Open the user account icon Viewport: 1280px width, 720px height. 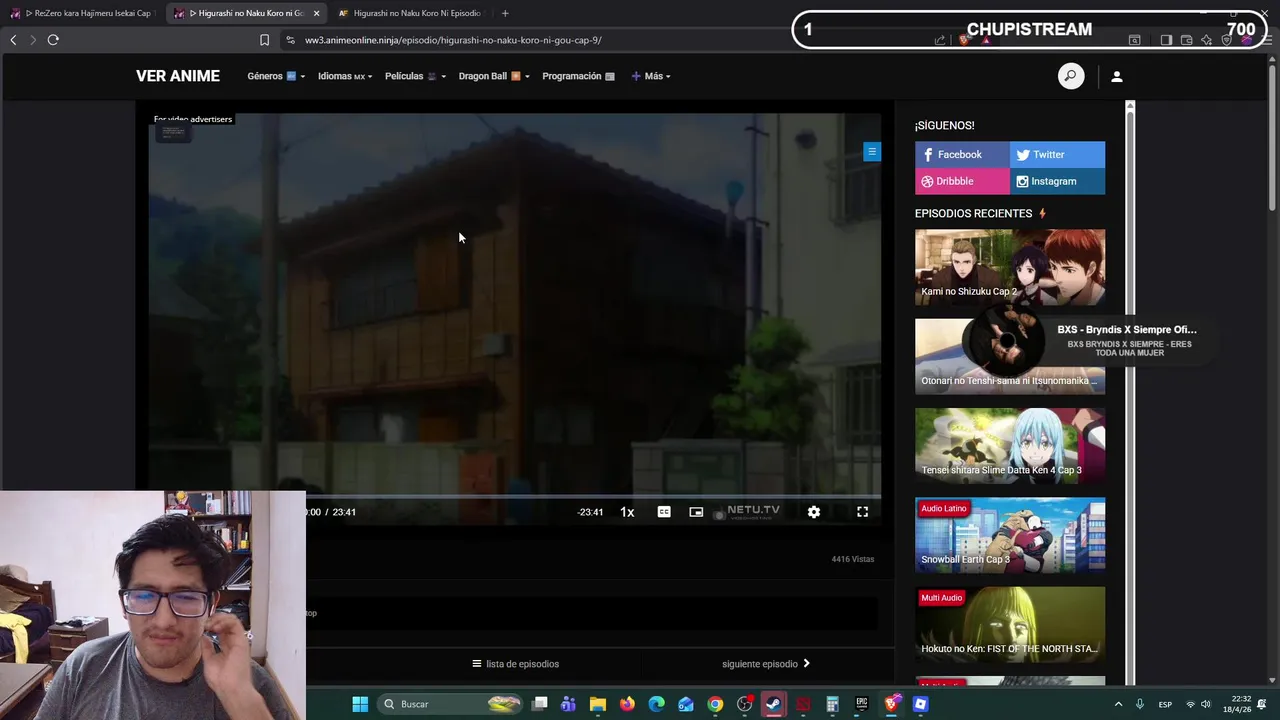(1117, 76)
